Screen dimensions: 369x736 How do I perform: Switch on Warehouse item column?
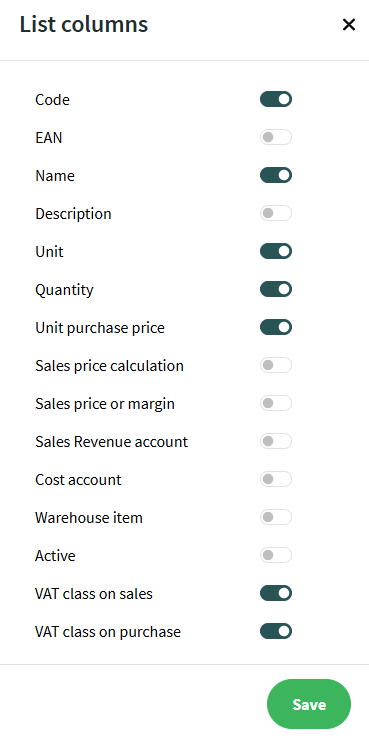pos(276,517)
